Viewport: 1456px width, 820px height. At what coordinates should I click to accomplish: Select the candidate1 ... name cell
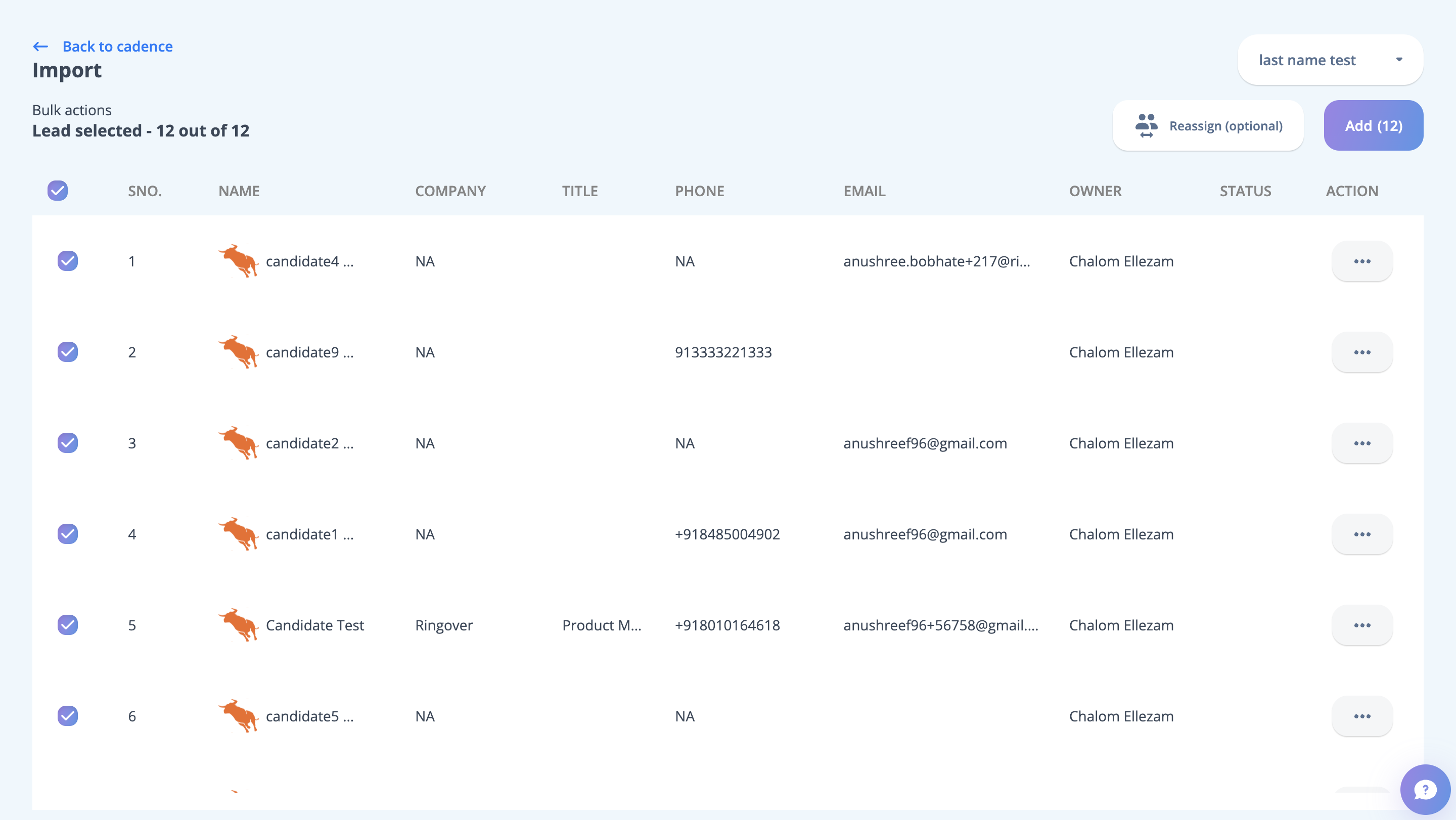coord(310,534)
